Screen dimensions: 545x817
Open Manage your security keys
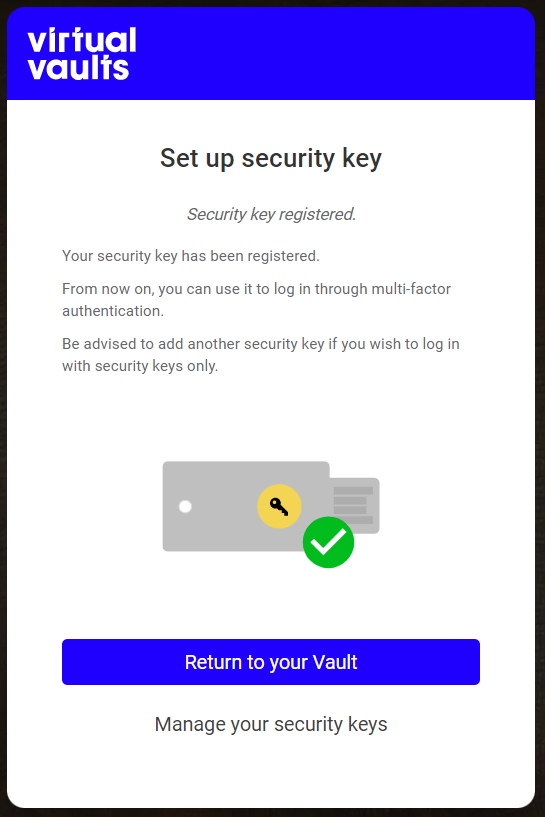271,724
